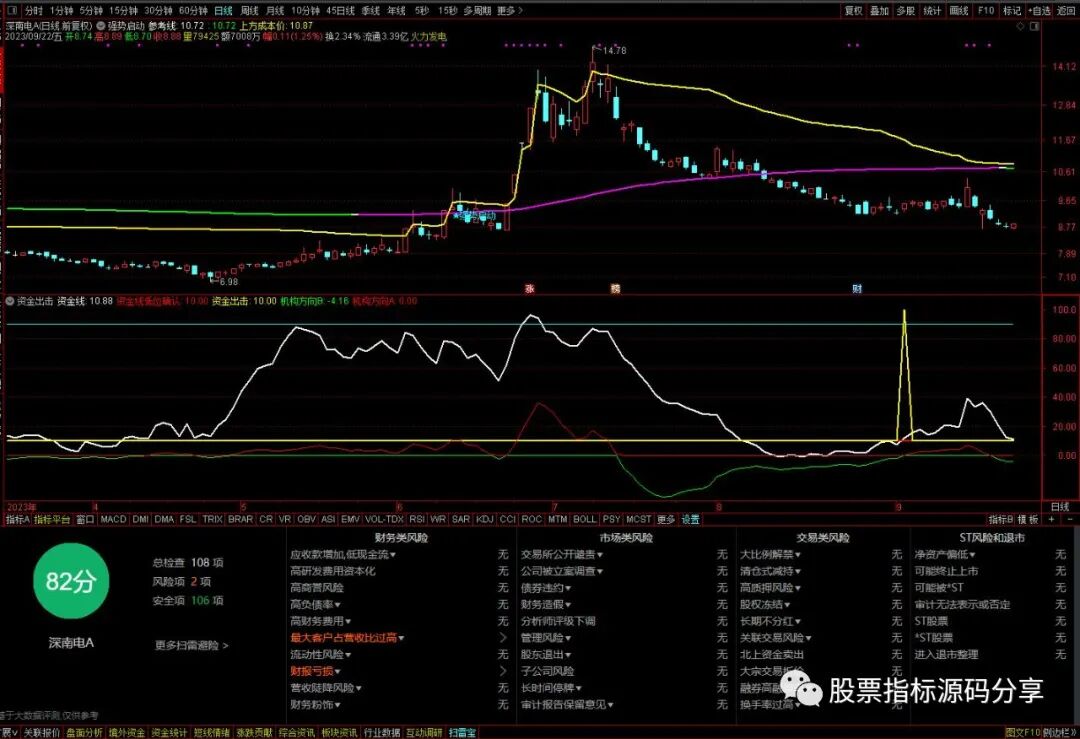Toggle the side panel icon beside the diamond
This screenshot has height=739, width=1080.
click(1034, 26)
